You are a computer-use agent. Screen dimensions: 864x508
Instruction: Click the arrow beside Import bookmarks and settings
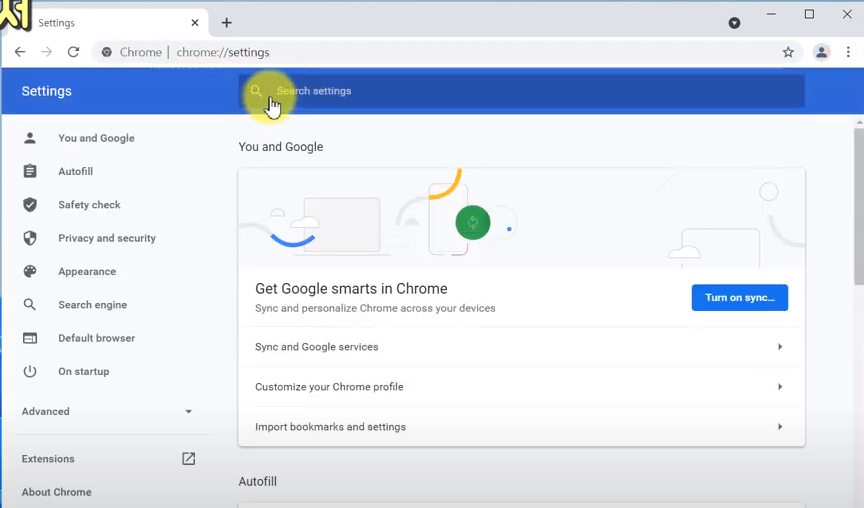coord(780,426)
